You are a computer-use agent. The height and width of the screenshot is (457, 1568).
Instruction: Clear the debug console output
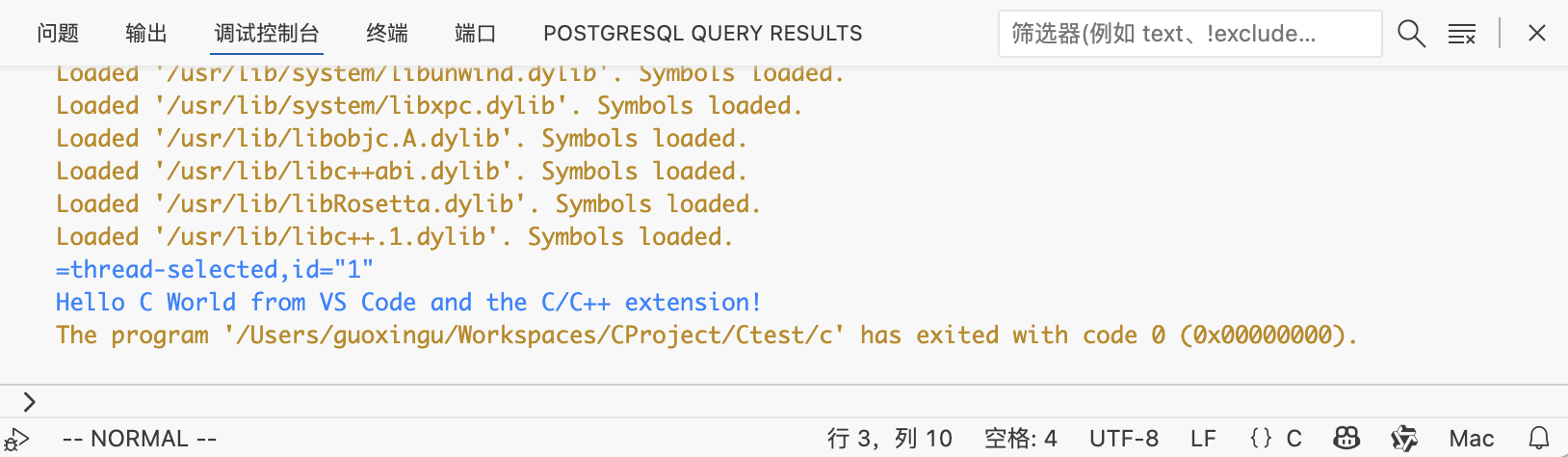[1462, 34]
